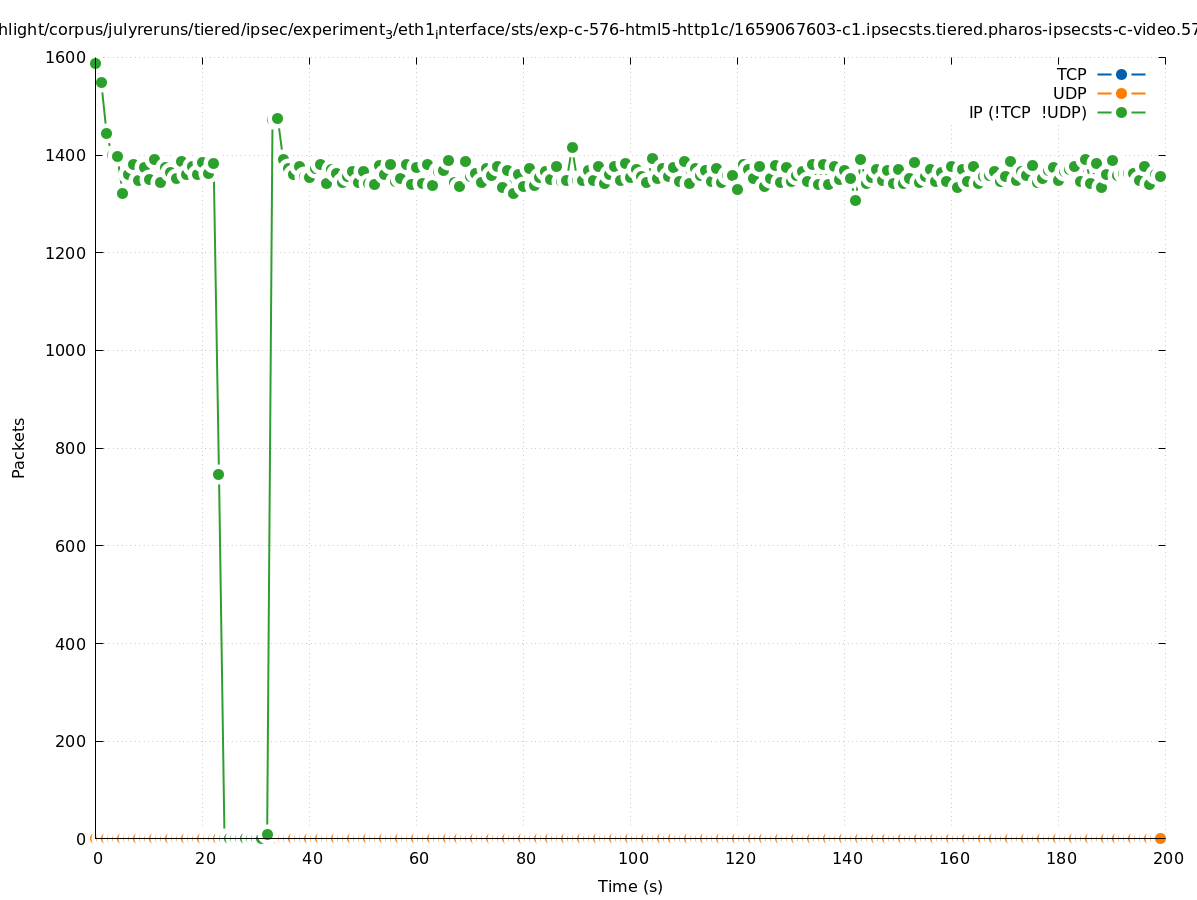Click the orange UDP data point at far right

pos(1160,838)
